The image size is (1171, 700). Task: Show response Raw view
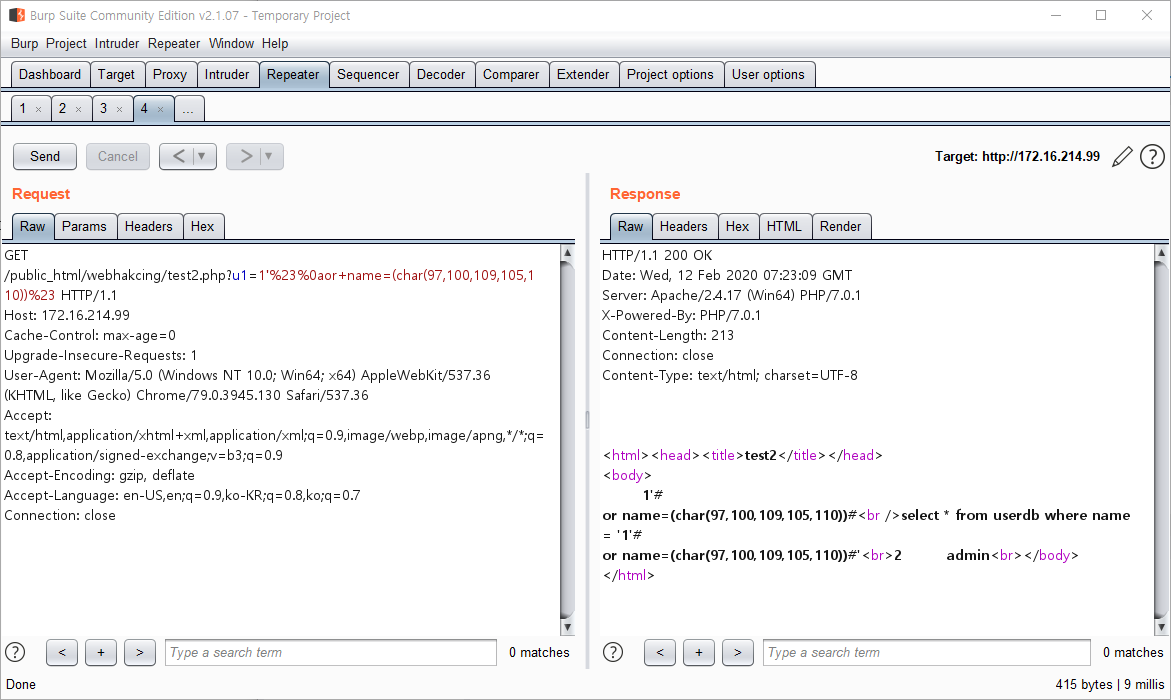pos(630,226)
